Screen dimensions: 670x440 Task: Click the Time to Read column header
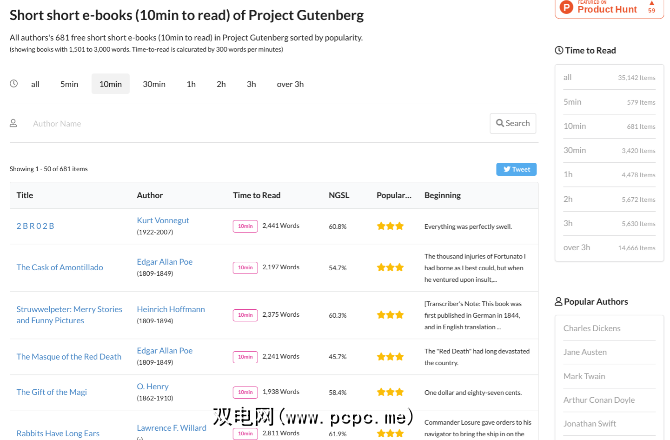click(x=256, y=195)
